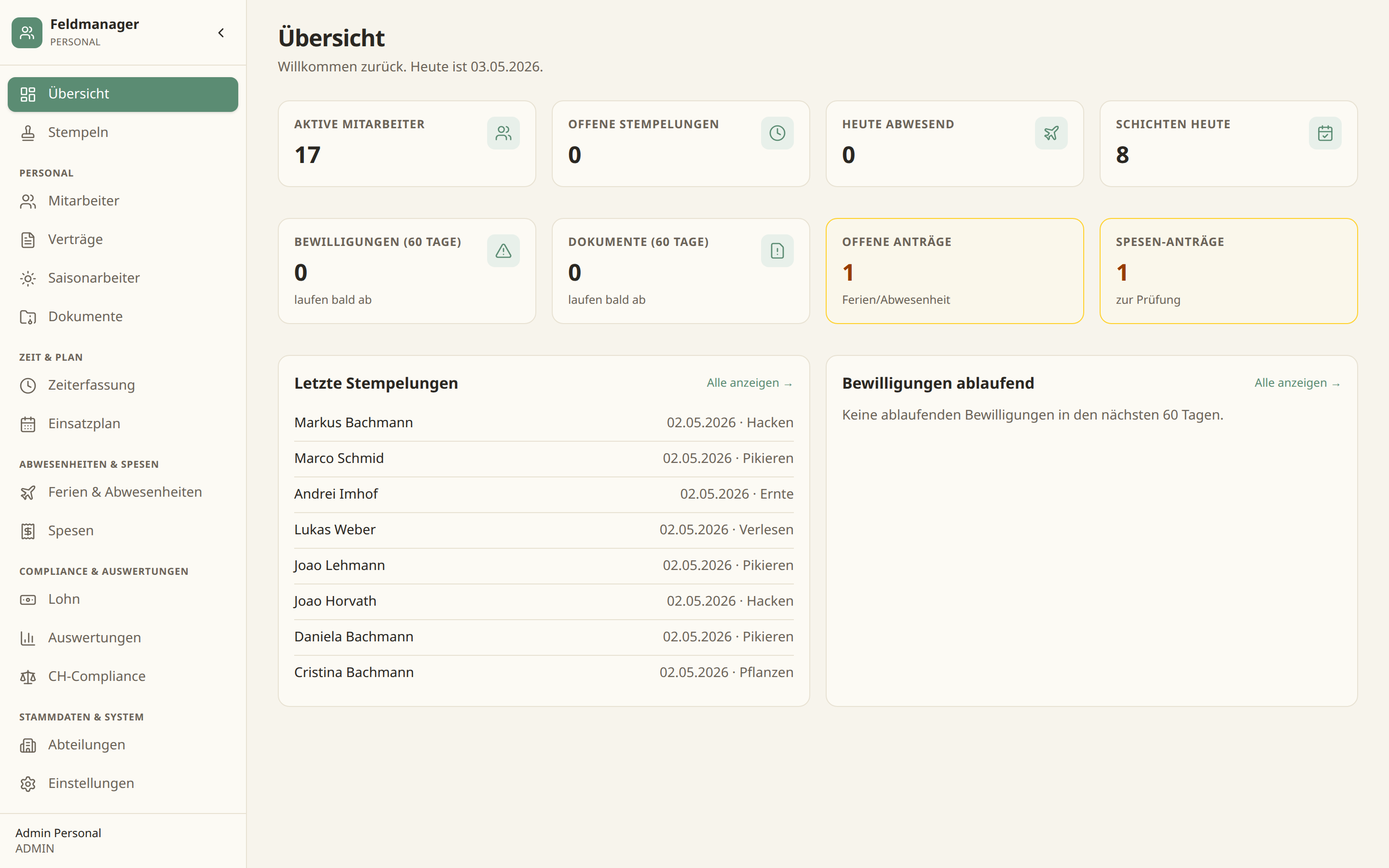Go to Spesen page
This screenshot has height=868, width=1389.
(x=123, y=531)
